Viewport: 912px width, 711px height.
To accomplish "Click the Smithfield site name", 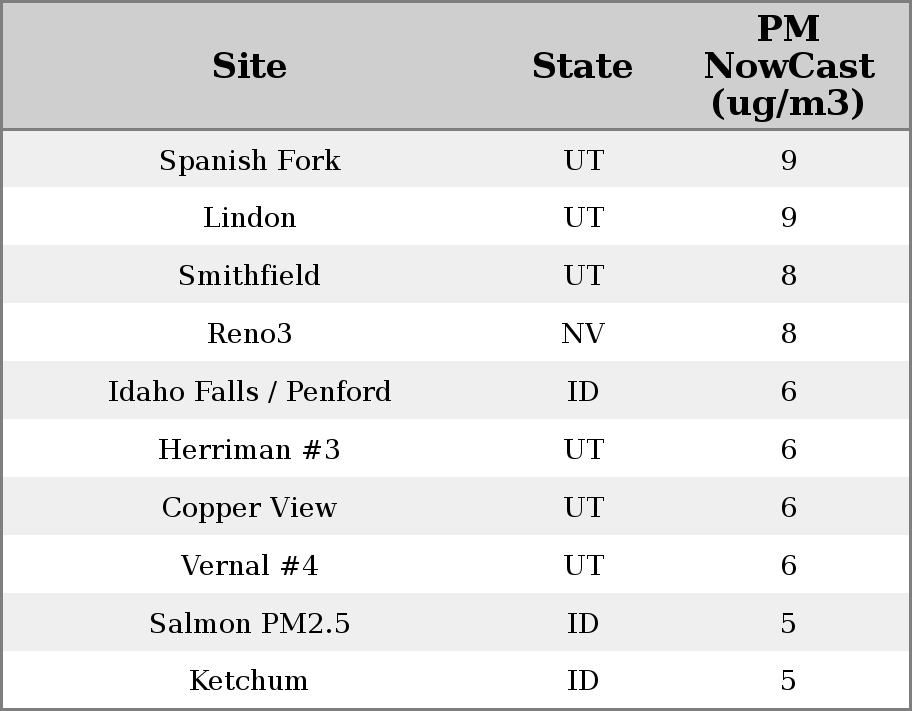I will pos(249,276).
